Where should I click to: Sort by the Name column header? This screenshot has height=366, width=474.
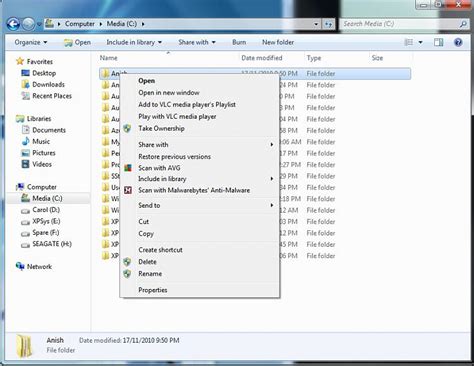pyautogui.click(x=109, y=58)
